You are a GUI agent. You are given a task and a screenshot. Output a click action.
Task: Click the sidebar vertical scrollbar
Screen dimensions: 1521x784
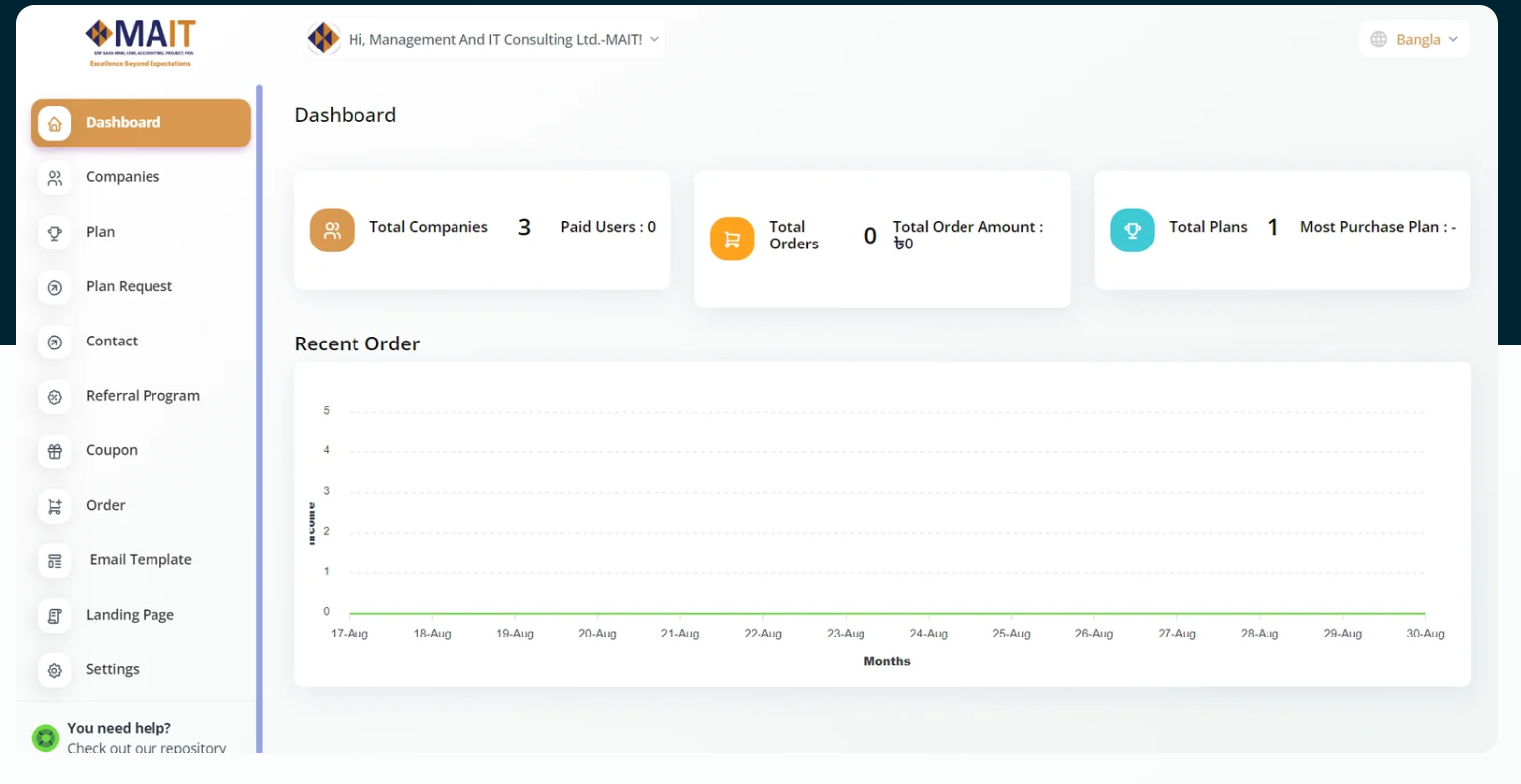[x=259, y=416]
